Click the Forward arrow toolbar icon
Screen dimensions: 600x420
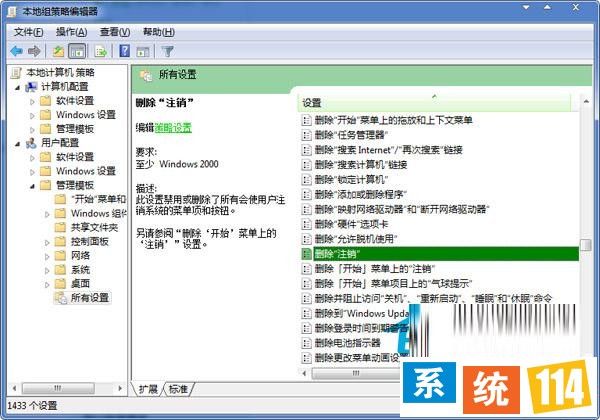click(34, 51)
